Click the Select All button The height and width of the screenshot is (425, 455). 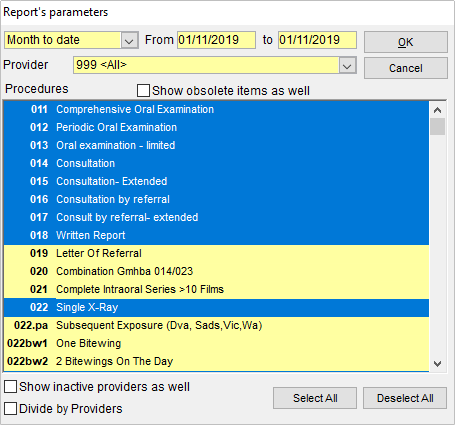point(315,398)
